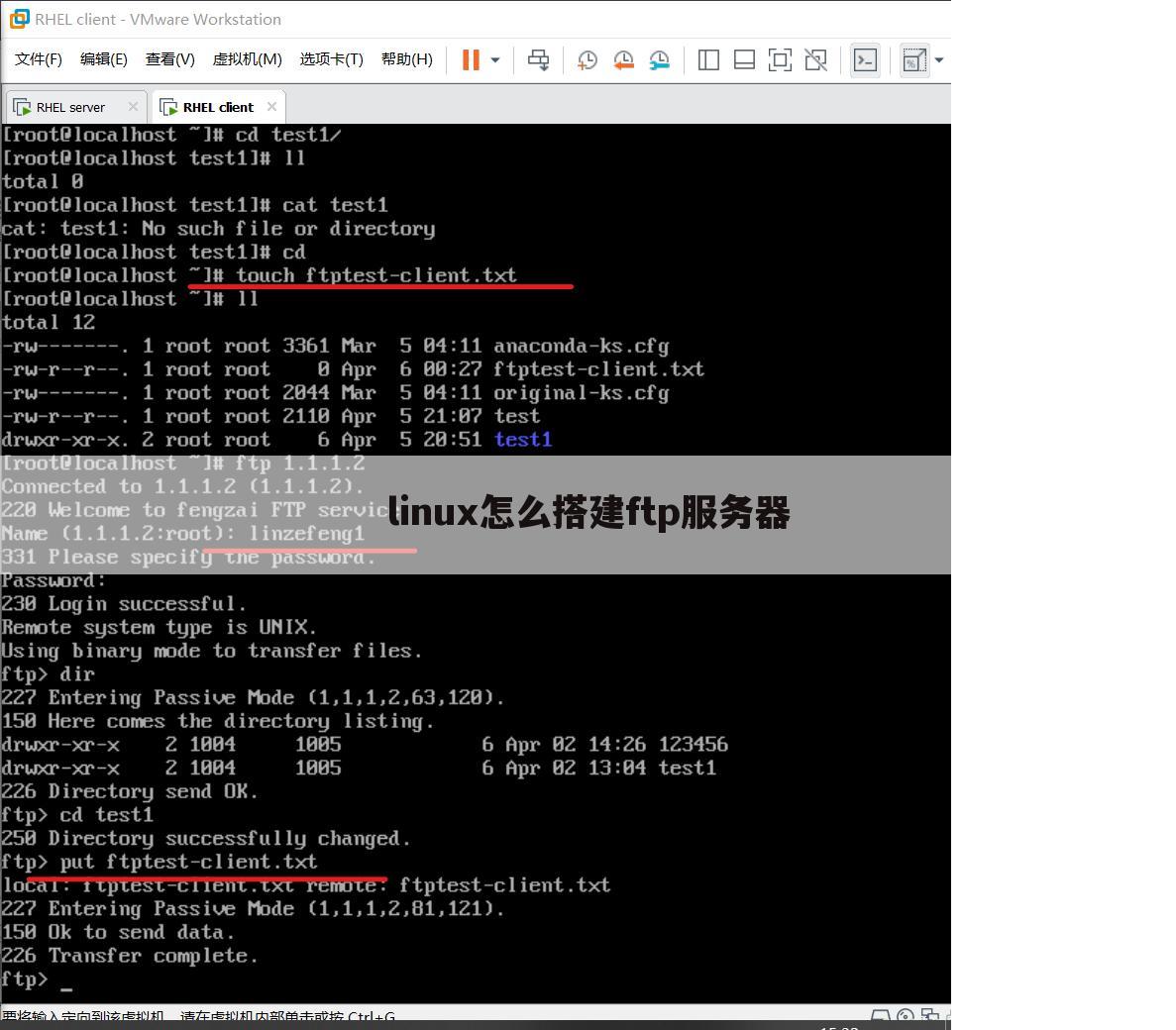1176x1030 pixels.
Task: Open the 编辑(E) menu
Action: pyautogui.click(x=103, y=59)
